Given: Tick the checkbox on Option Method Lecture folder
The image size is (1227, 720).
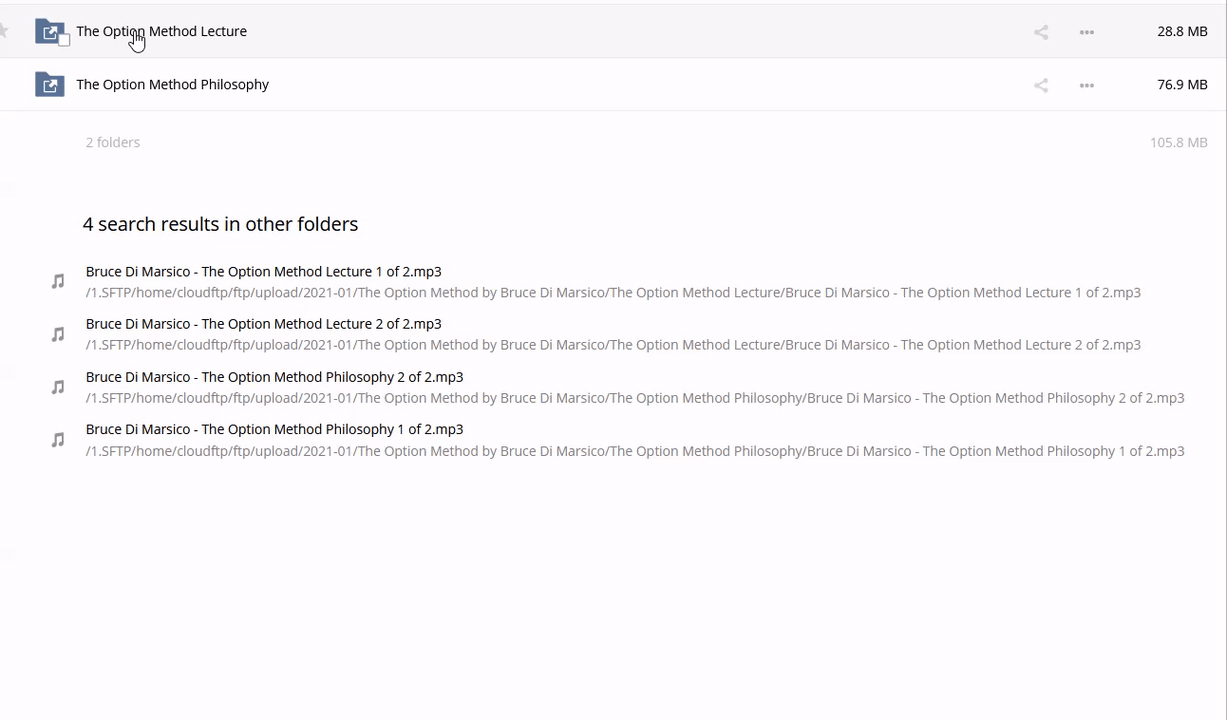Looking at the screenshot, I should (x=64, y=41).
